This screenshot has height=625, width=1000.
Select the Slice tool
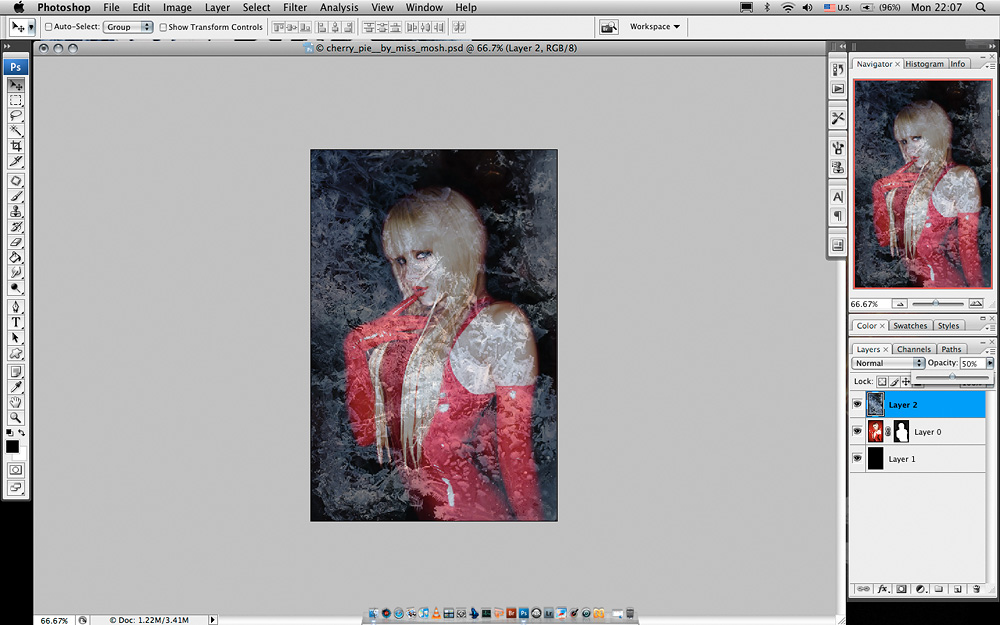coord(16,161)
